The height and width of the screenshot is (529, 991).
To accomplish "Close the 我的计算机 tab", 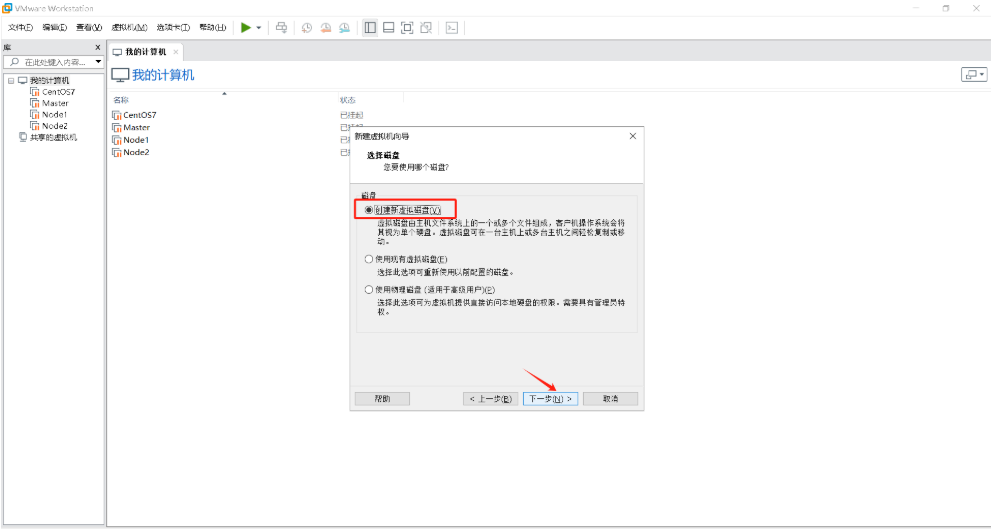I will [x=176, y=52].
